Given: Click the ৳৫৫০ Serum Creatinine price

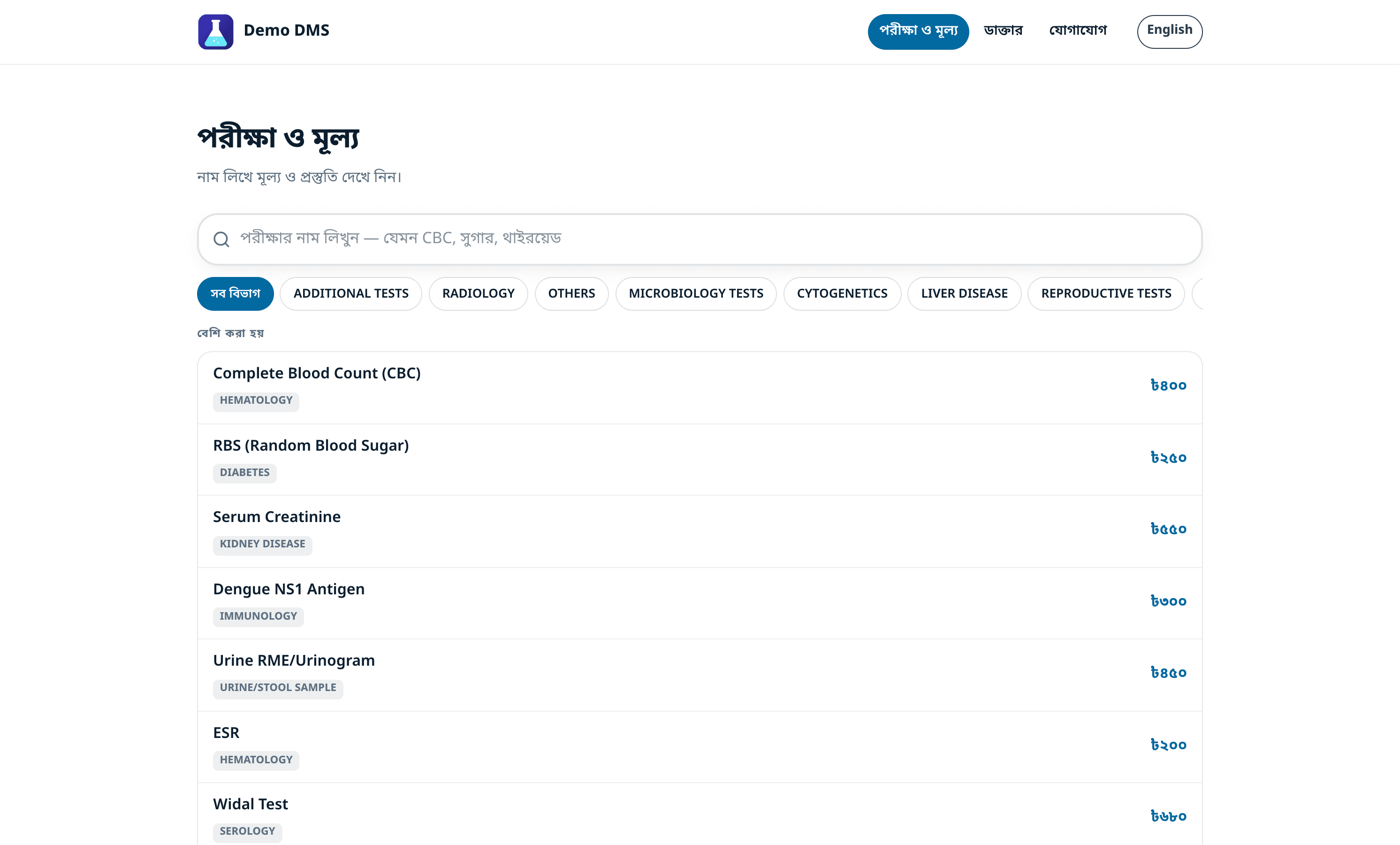Looking at the screenshot, I should [x=1168, y=530].
